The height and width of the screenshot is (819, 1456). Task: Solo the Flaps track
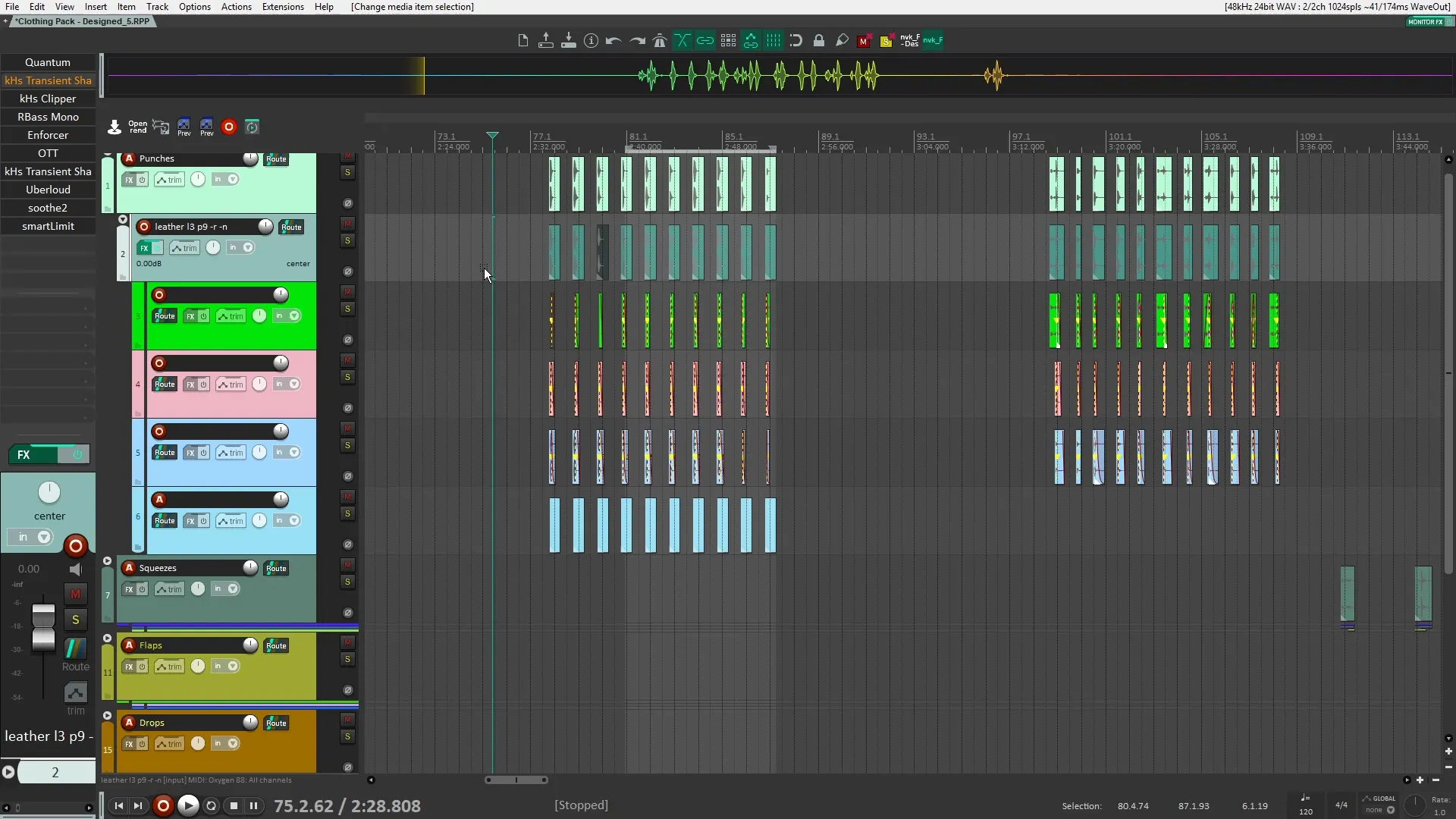pos(347,660)
